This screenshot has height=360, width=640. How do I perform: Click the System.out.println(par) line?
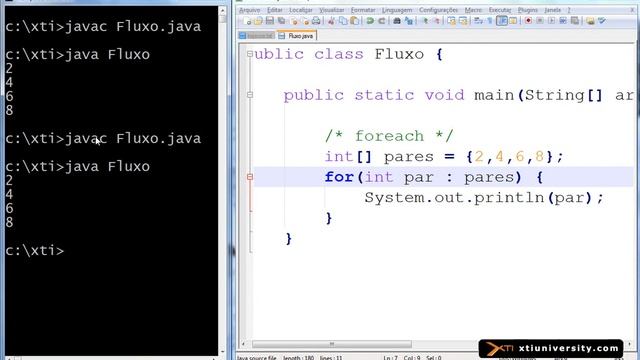coord(484,198)
